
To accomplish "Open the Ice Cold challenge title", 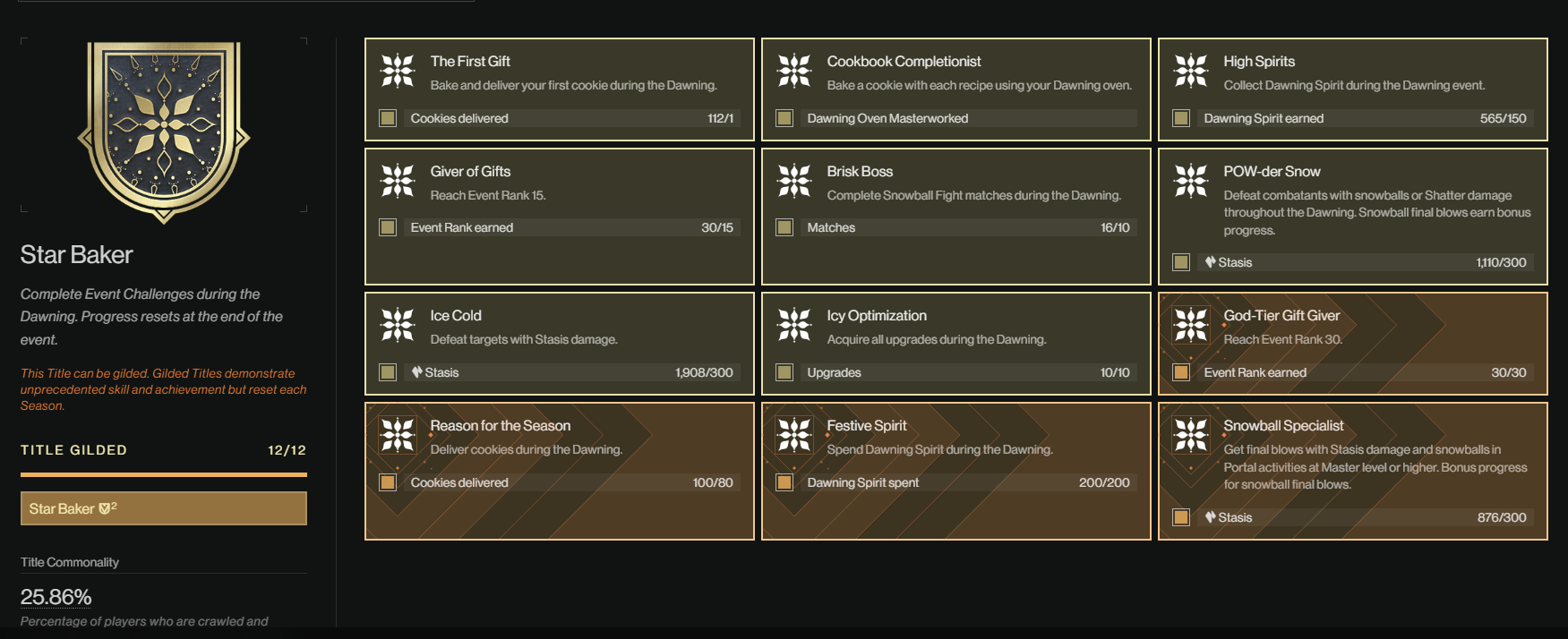I will point(456,315).
